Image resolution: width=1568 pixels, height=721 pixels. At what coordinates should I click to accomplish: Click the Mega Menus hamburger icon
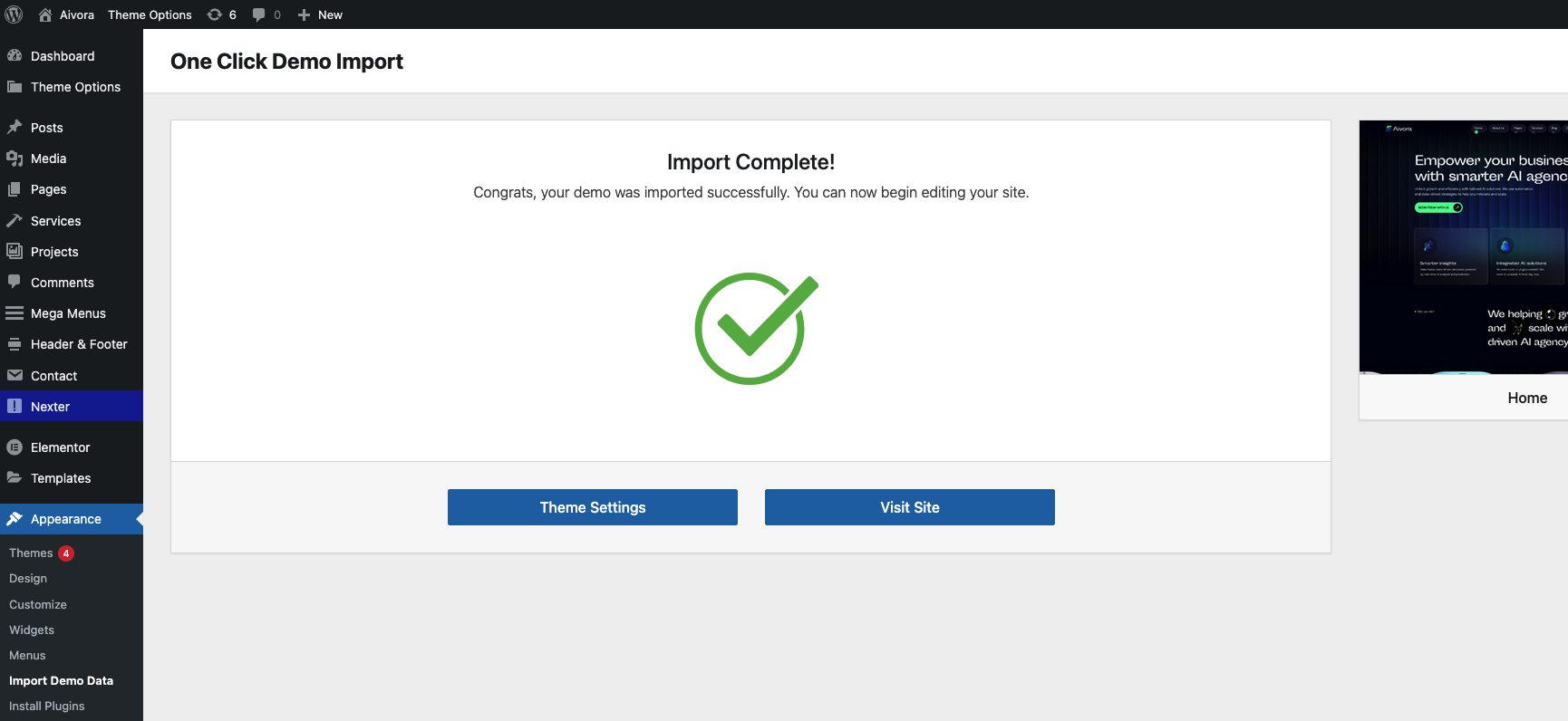pyautogui.click(x=15, y=313)
